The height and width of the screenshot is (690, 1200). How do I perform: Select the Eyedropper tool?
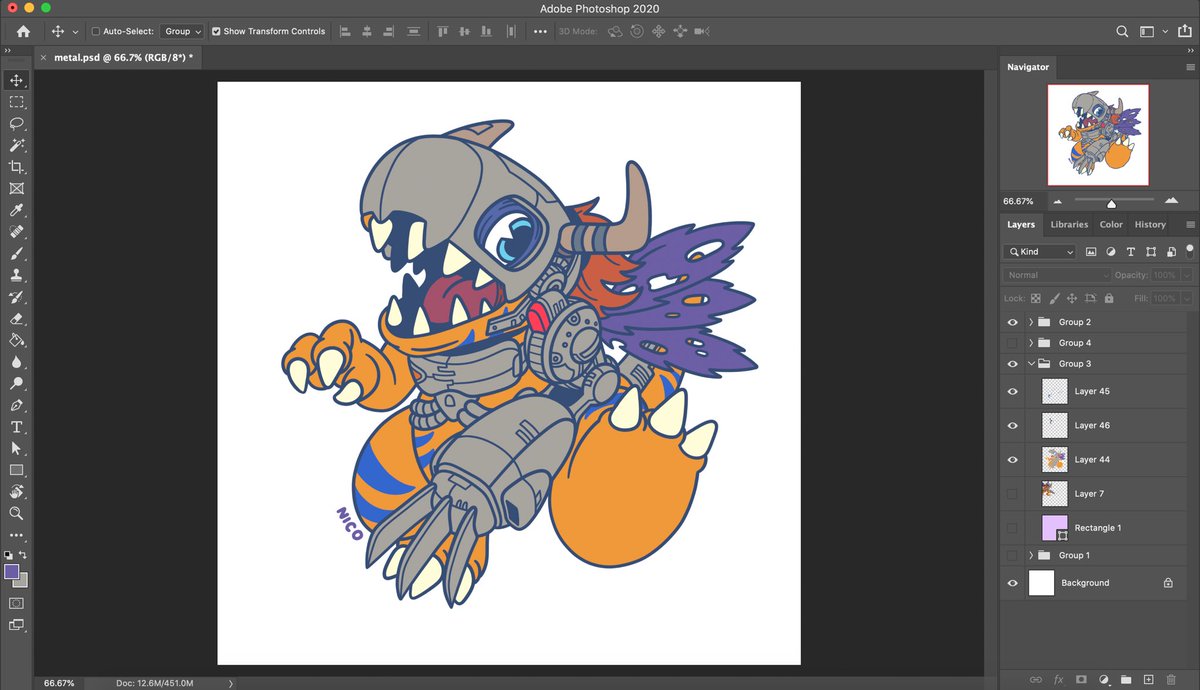coord(16,210)
